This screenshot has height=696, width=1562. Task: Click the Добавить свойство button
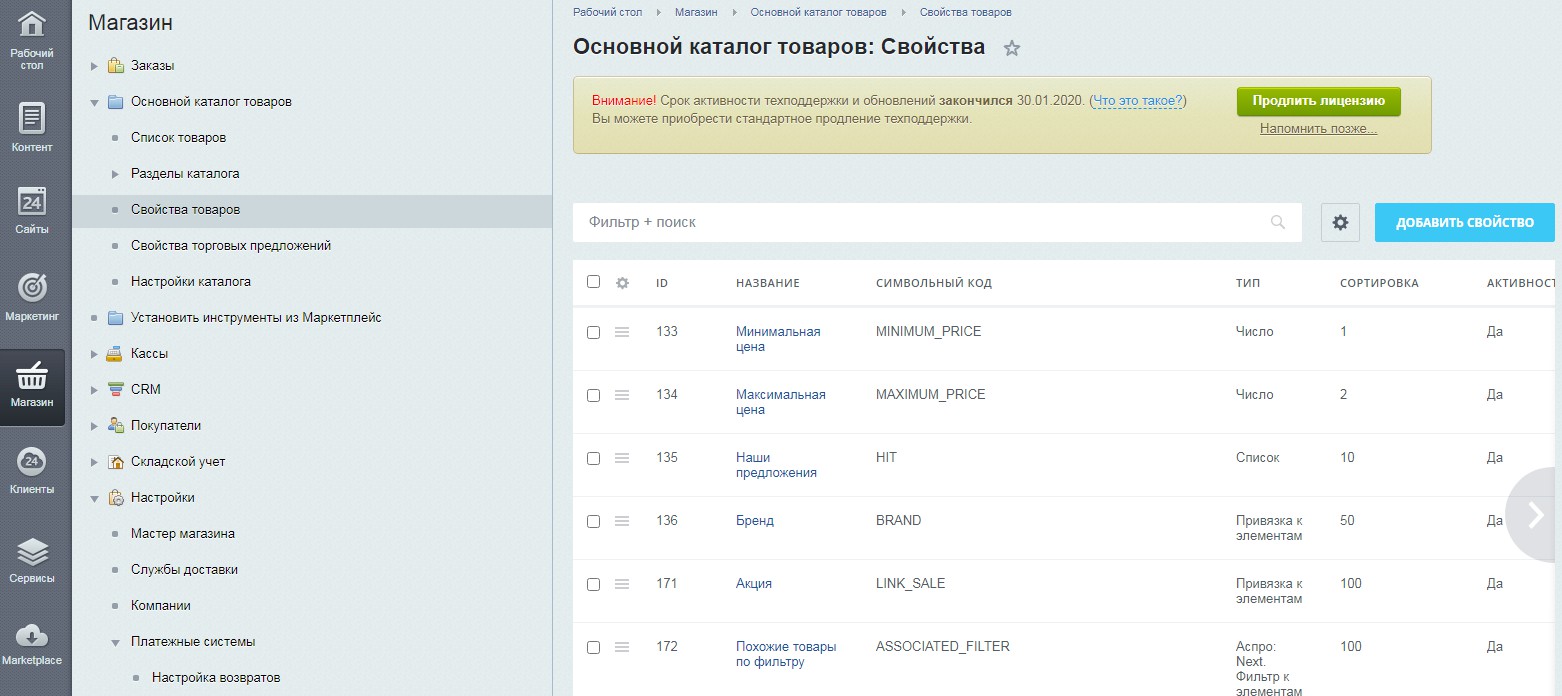pyautogui.click(x=1464, y=222)
